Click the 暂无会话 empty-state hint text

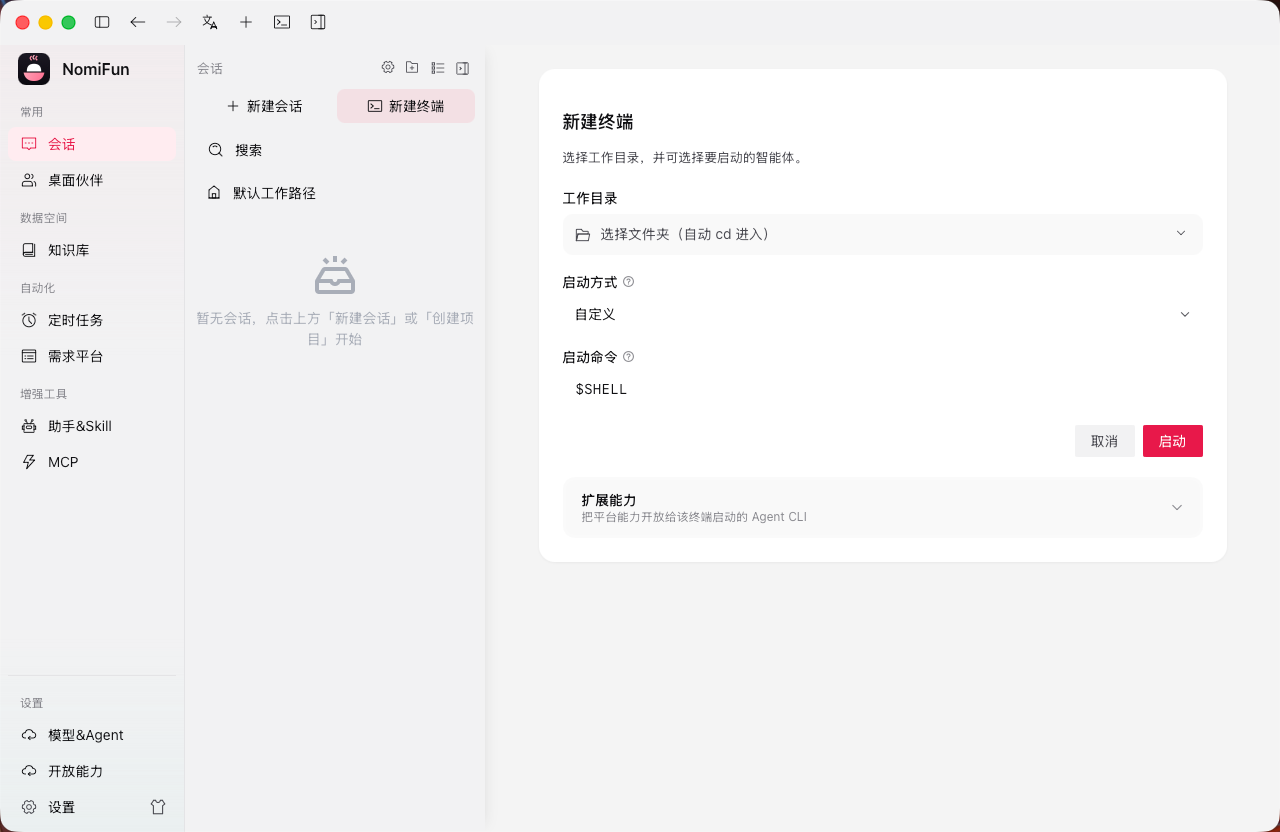point(335,329)
